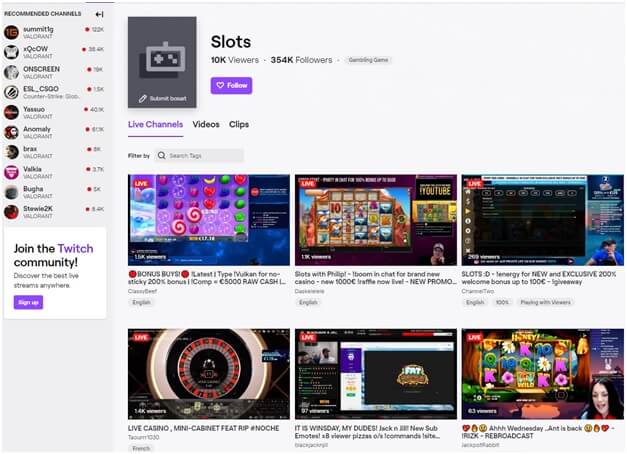
Task: Open the BONUS BUYS stream thumbnail
Action: click(209, 220)
